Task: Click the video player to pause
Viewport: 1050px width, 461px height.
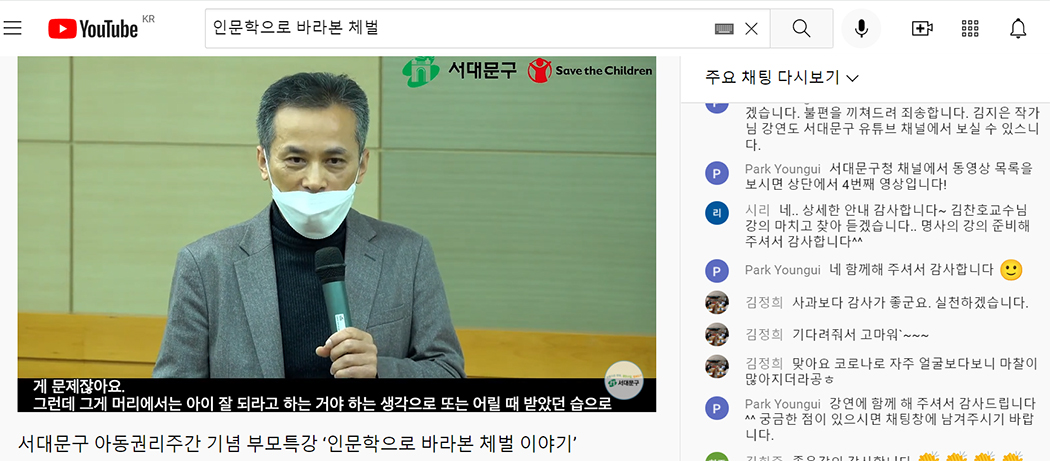Action: point(337,234)
